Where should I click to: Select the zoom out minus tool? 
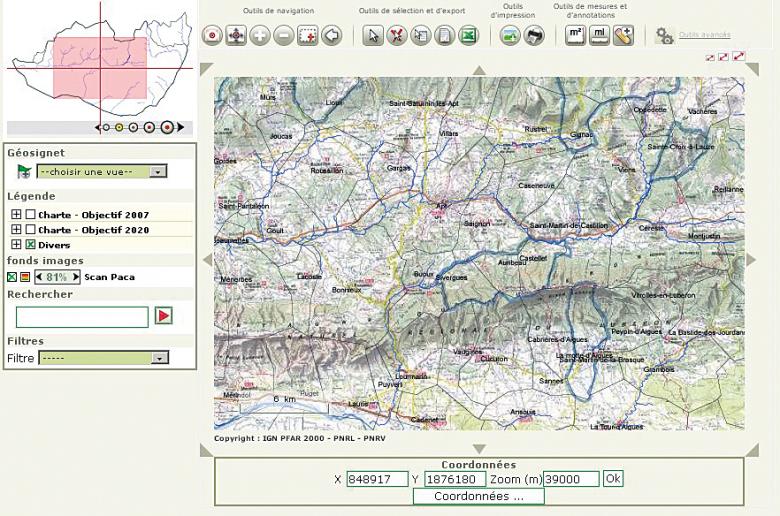coord(284,35)
